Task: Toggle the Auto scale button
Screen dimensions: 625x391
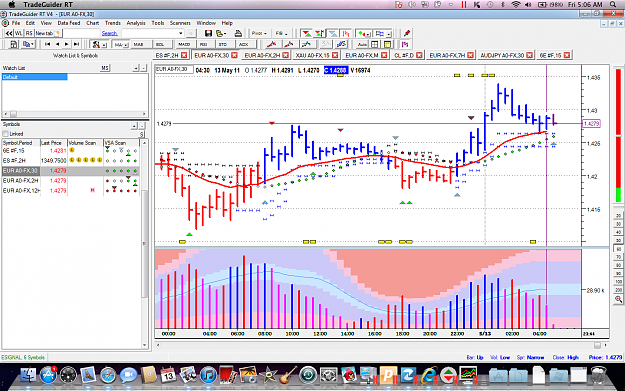Action: tap(362, 44)
